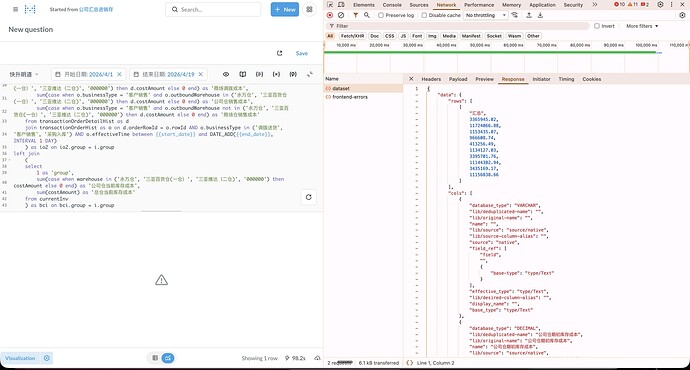Viewport: 690px width, 370px height.
Task: View the Timing tab
Action: (x=566, y=79)
